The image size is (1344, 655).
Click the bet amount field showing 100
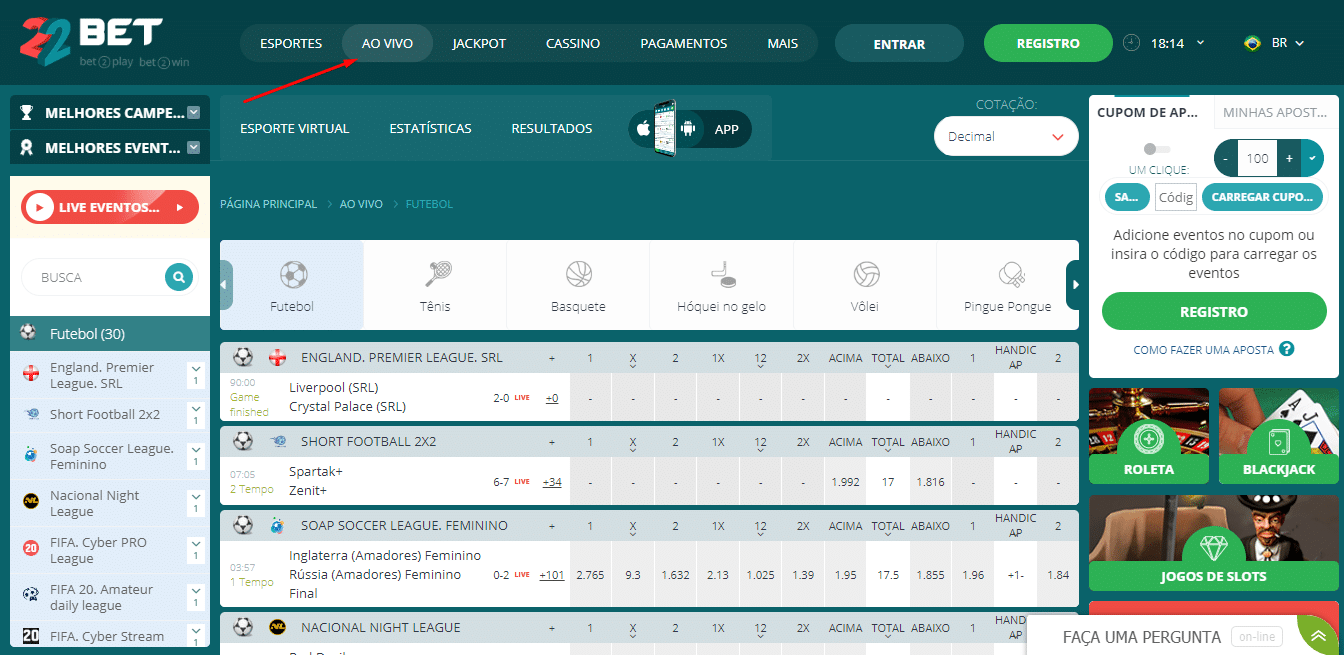(x=1258, y=158)
